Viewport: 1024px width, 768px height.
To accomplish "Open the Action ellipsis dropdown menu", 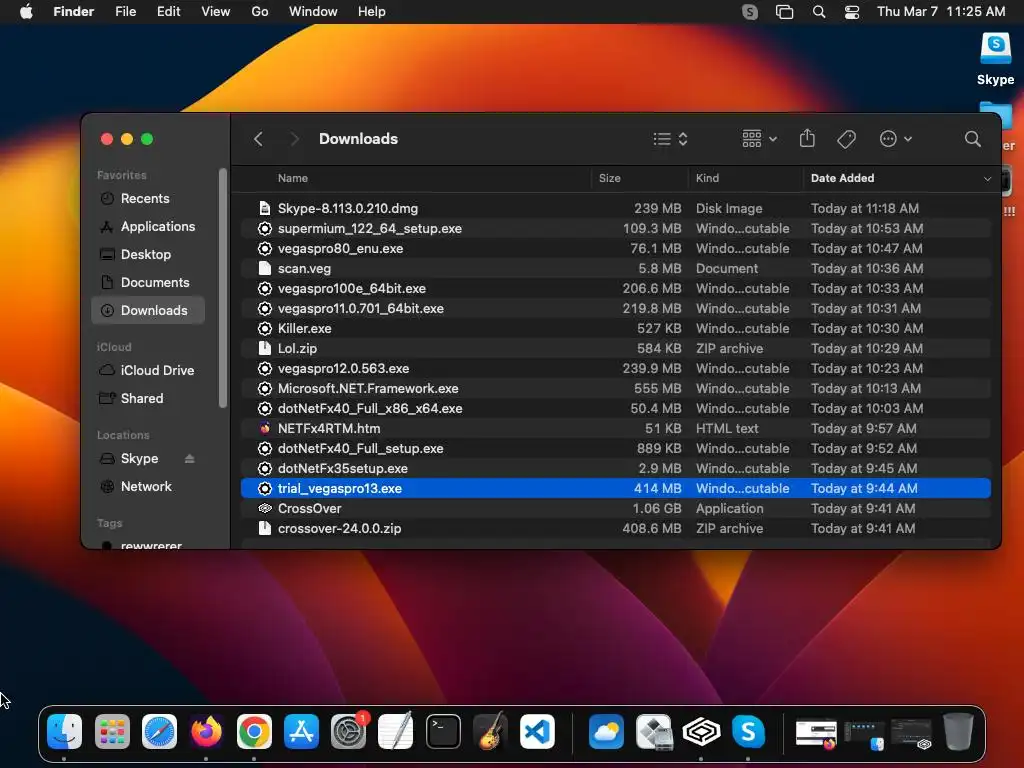I will (895, 139).
